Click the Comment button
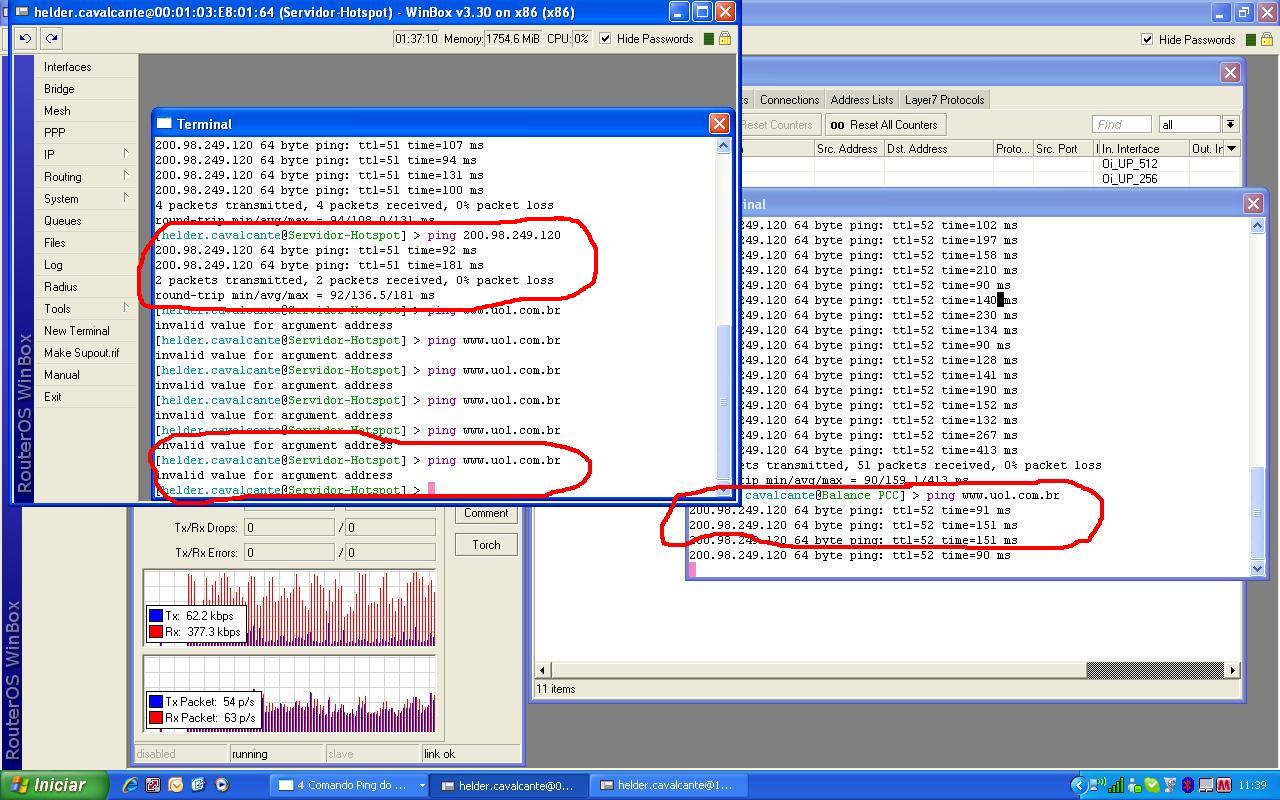The width and height of the screenshot is (1280, 800). (x=486, y=513)
